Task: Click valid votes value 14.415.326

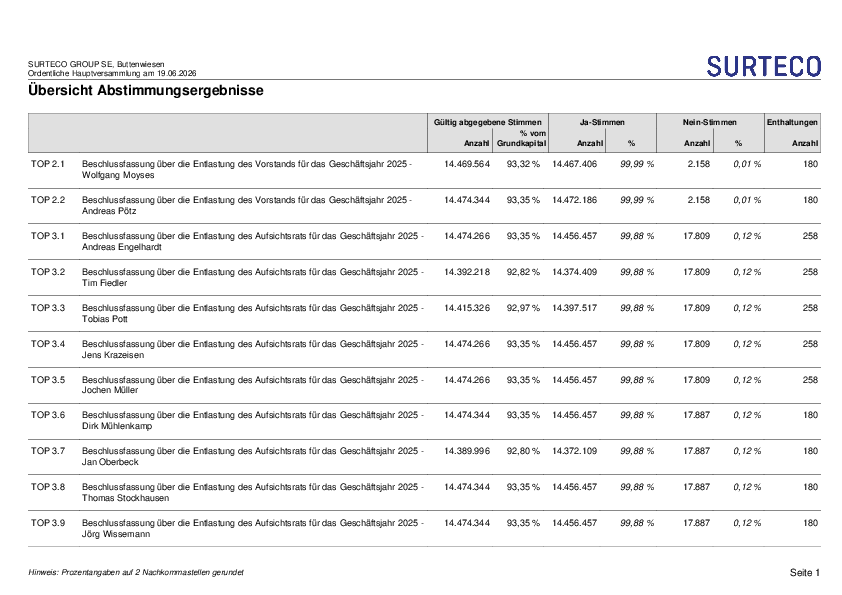Action: (467, 308)
